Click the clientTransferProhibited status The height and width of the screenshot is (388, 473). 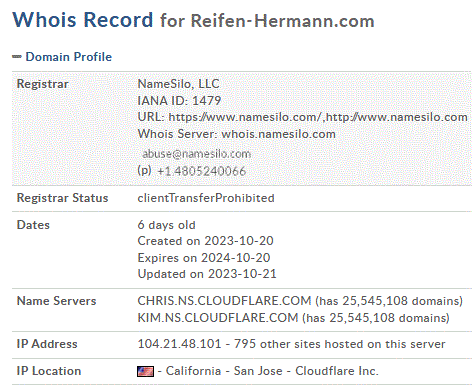point(206,198)
